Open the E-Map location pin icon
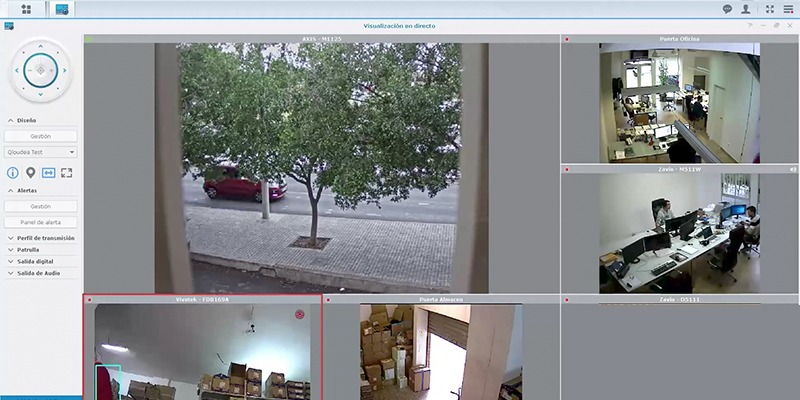Viewport: 800px width, 400px height. [31, 173]
